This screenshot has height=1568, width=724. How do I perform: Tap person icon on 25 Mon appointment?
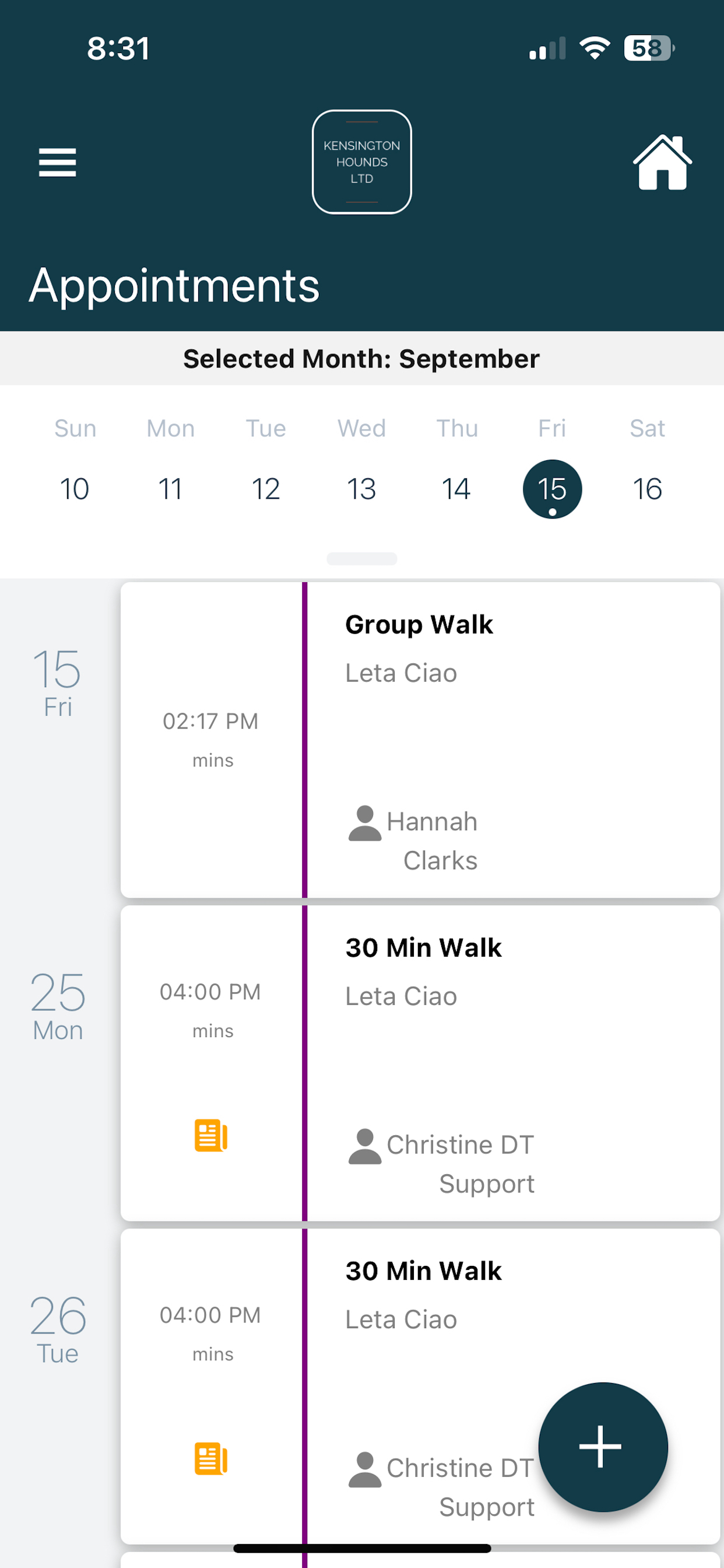click(x=364, y=1146)
